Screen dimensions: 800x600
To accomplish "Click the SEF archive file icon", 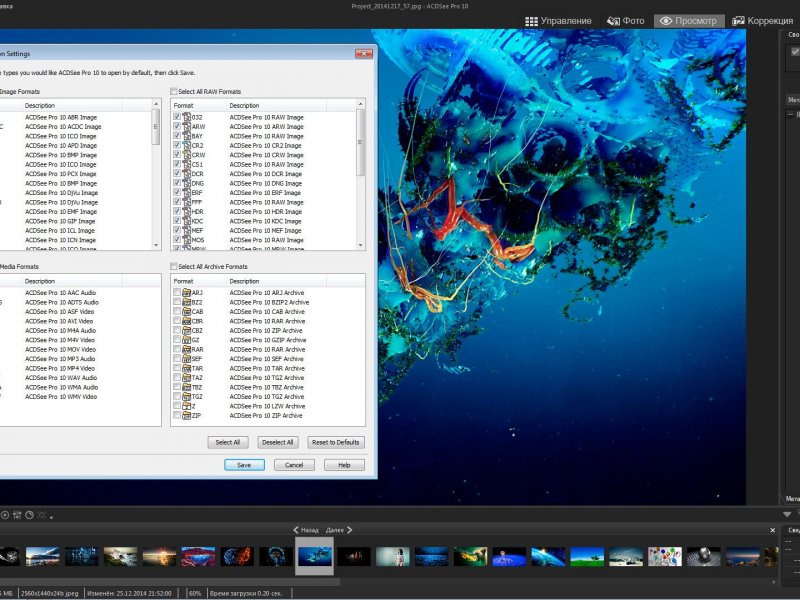I will [187, 359].
